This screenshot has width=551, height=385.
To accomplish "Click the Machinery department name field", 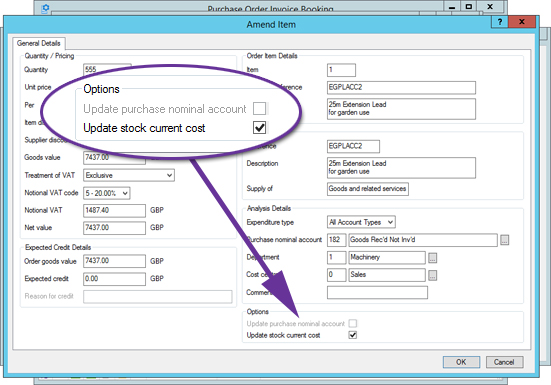I will 387,257.
